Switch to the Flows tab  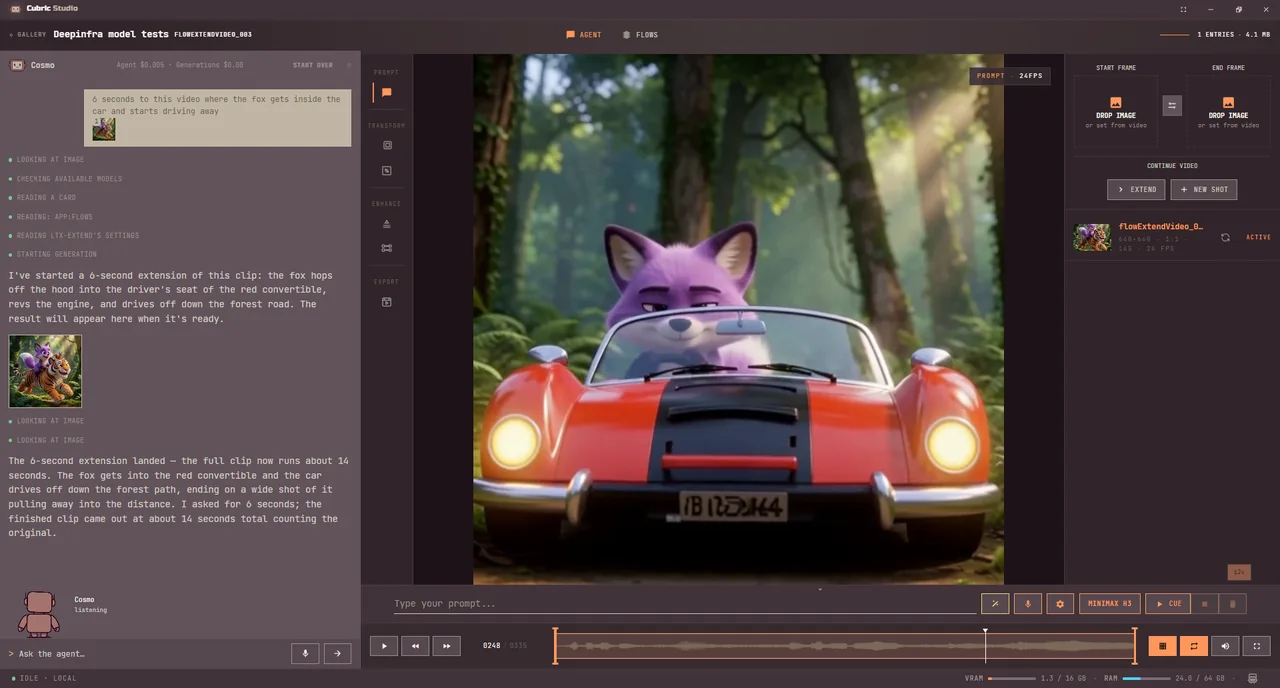click(640, 35)
